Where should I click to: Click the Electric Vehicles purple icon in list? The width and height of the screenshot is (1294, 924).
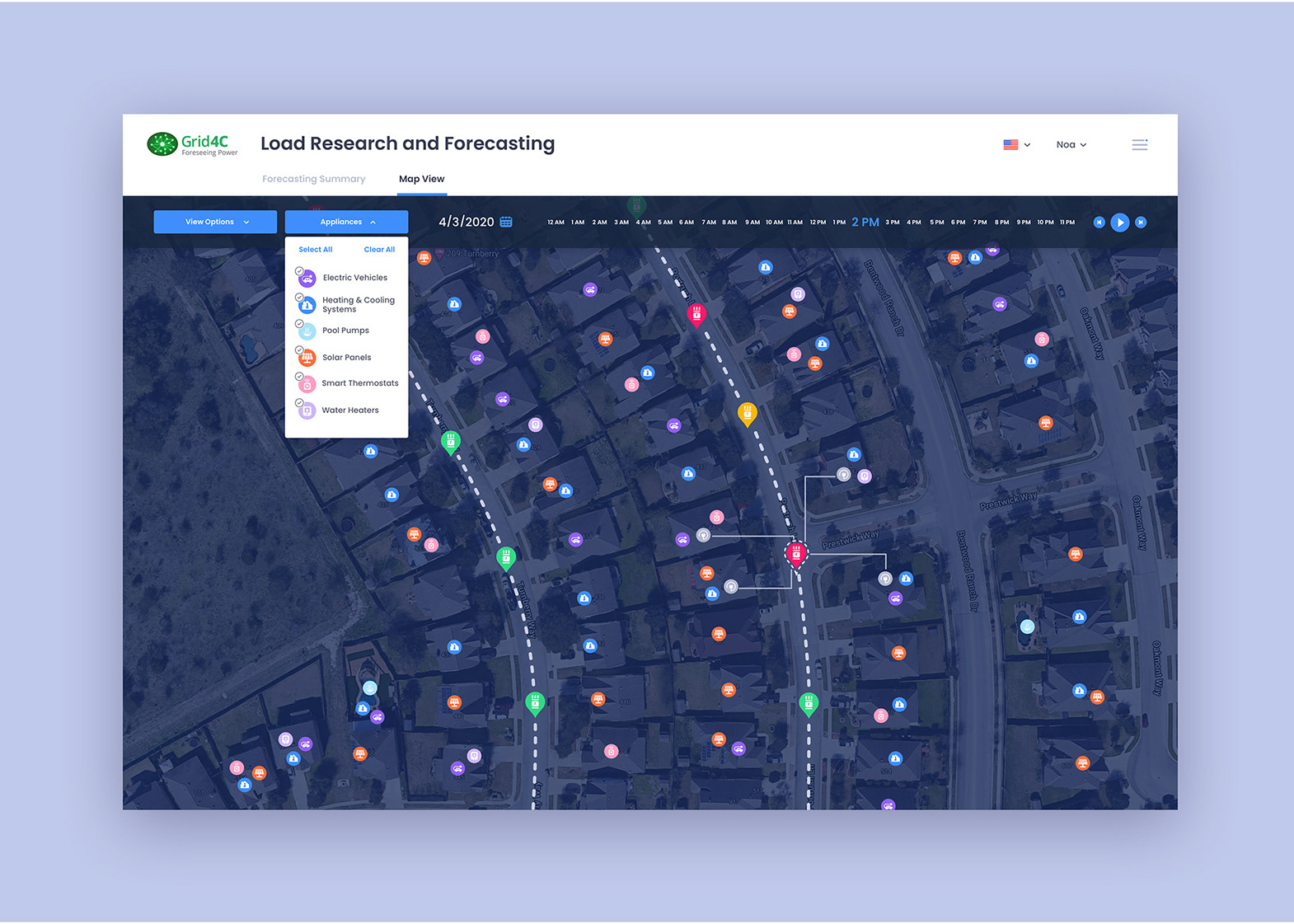coord(307,279)
